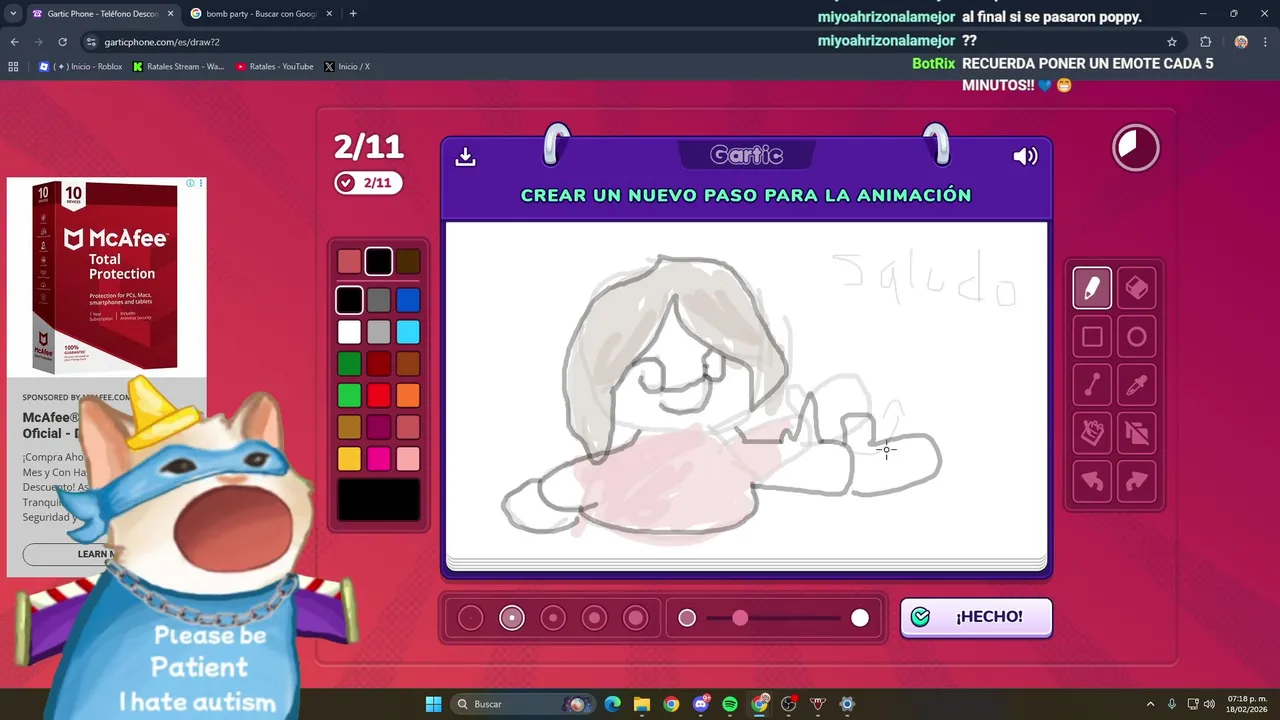Image resolution: width=1280 pixels, height=720 pixels.
Task: Open the Ratales - YouTube bookmark
Action: [x=275, y=67]
